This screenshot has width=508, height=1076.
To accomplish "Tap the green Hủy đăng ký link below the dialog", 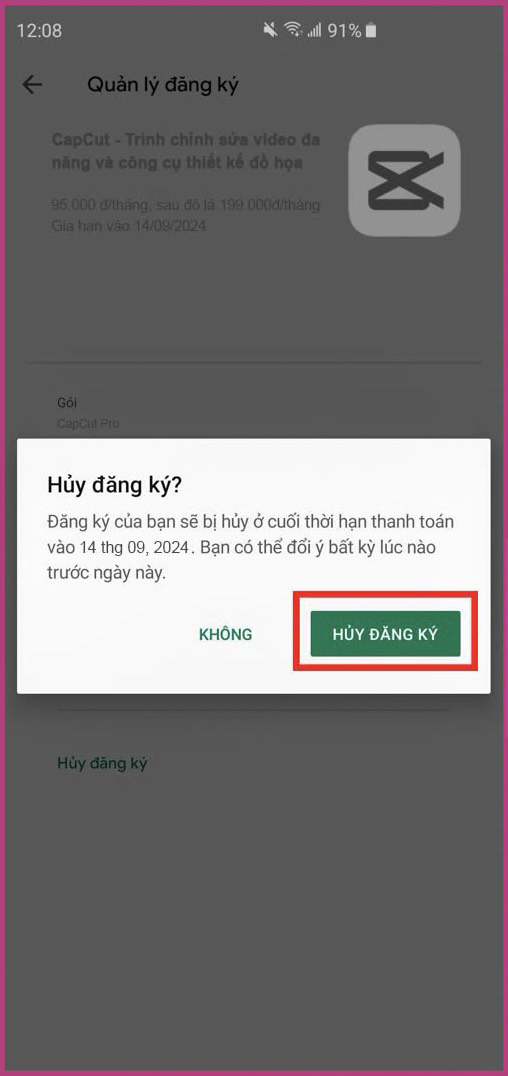I will [x=102, y=763].
